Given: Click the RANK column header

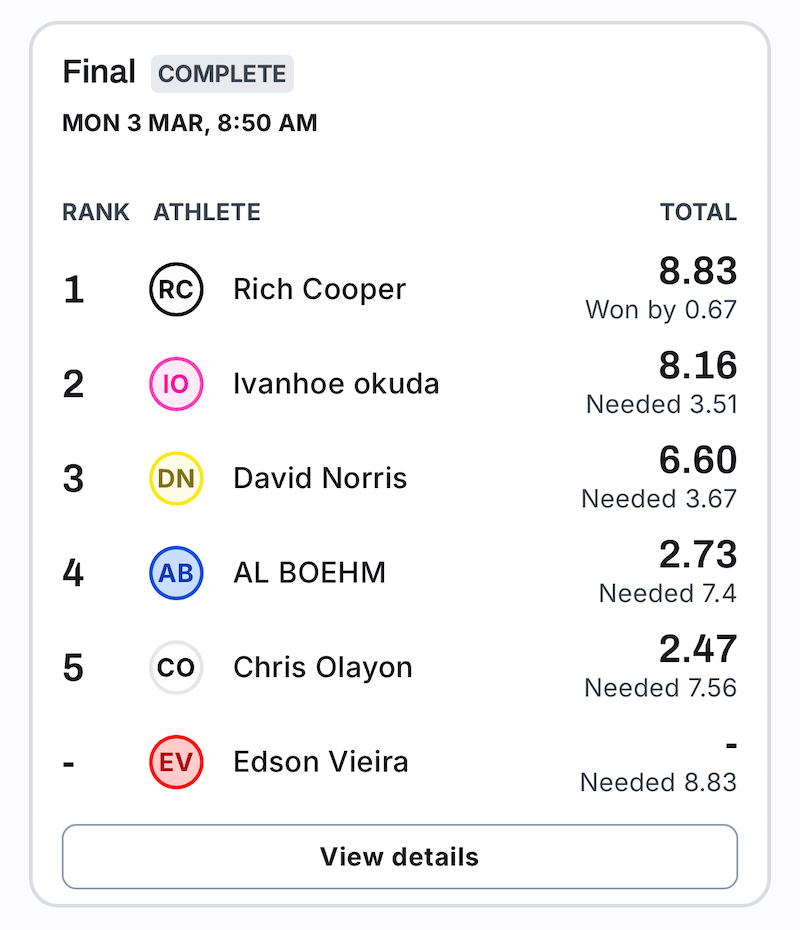Looking at the screenshot, I should click(x=96, y=212).
